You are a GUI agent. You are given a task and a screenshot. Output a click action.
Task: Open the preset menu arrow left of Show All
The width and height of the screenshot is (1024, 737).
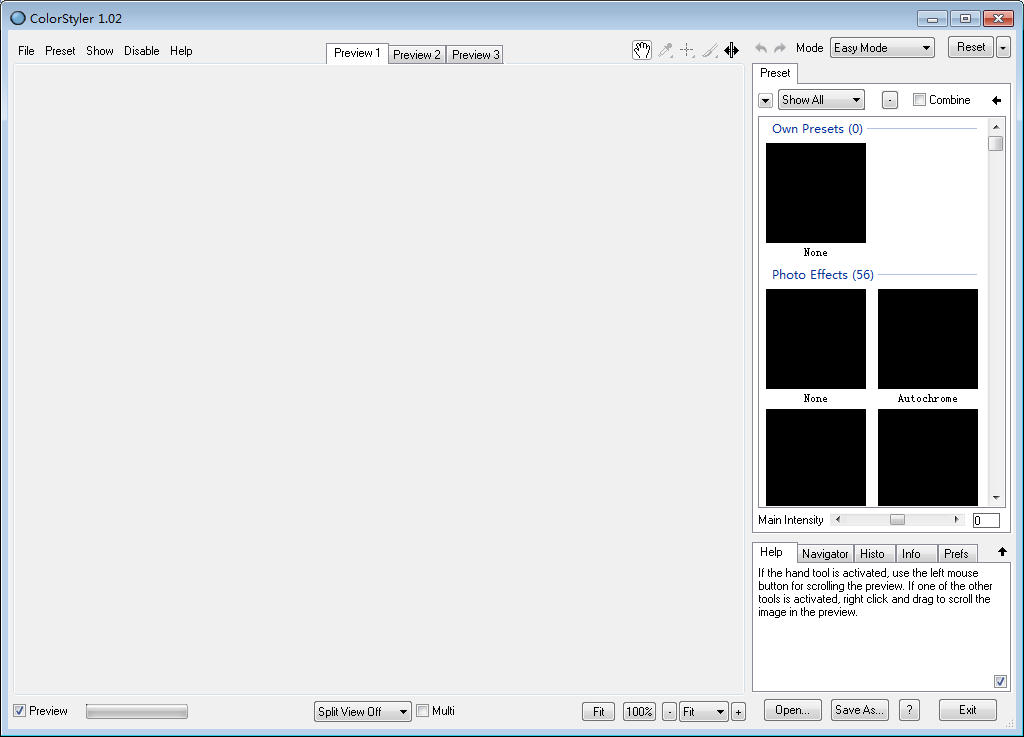(x=765, y=101)
